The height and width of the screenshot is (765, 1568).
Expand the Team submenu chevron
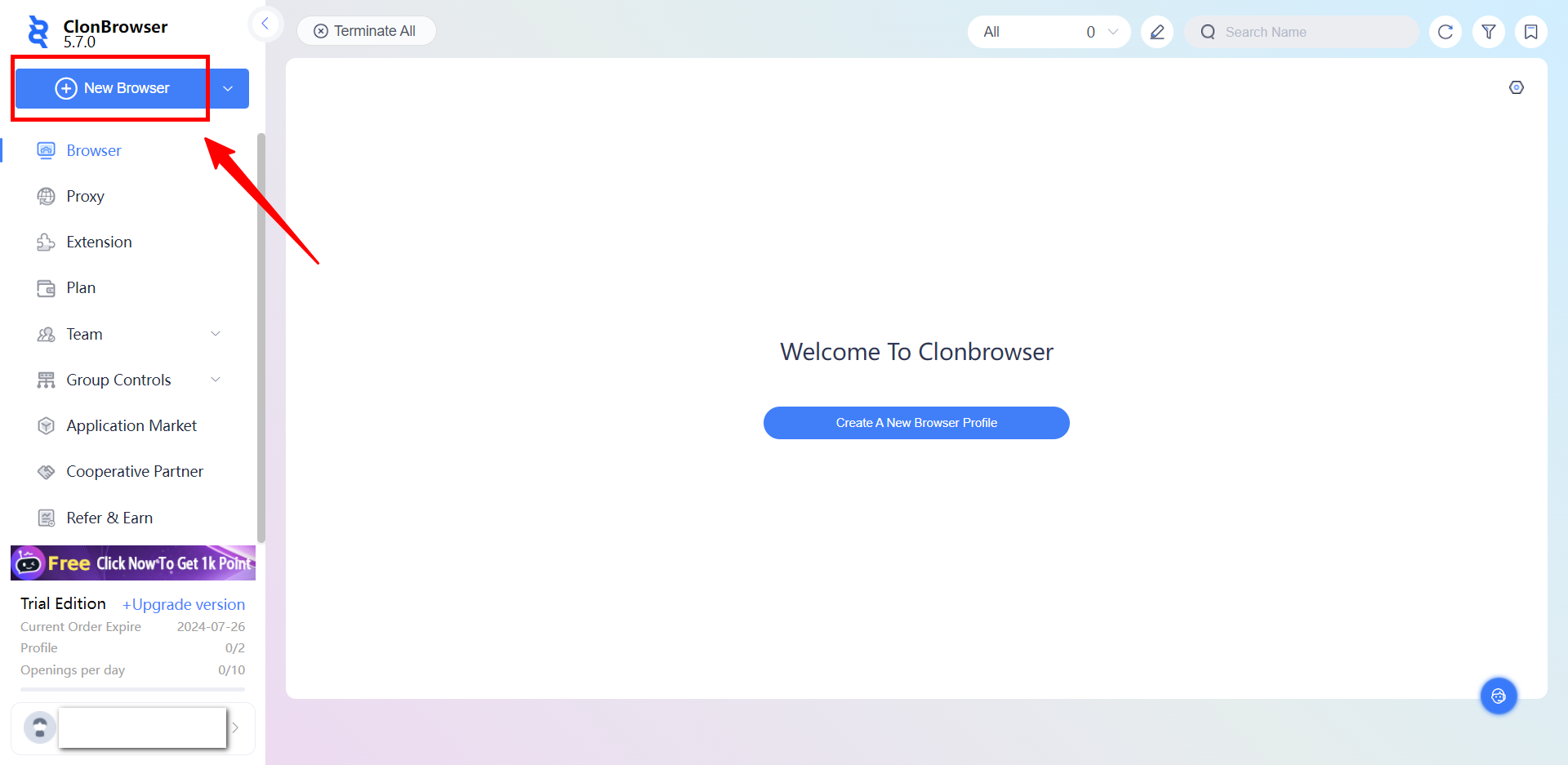coord(216,334)
